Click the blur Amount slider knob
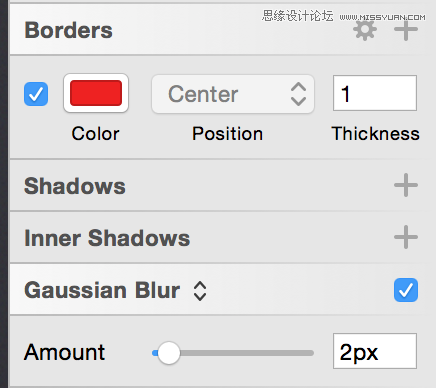This screenshot has height=388, width=436. click(169, 353)
